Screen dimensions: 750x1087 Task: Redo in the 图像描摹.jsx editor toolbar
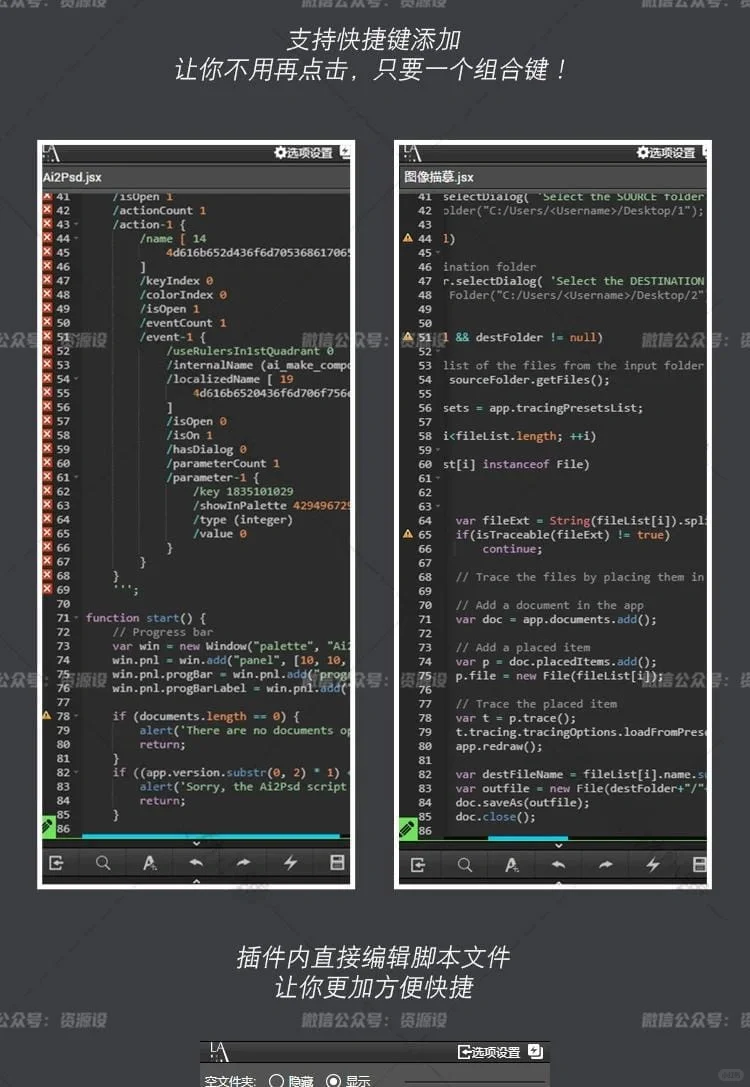pos(606,864)
